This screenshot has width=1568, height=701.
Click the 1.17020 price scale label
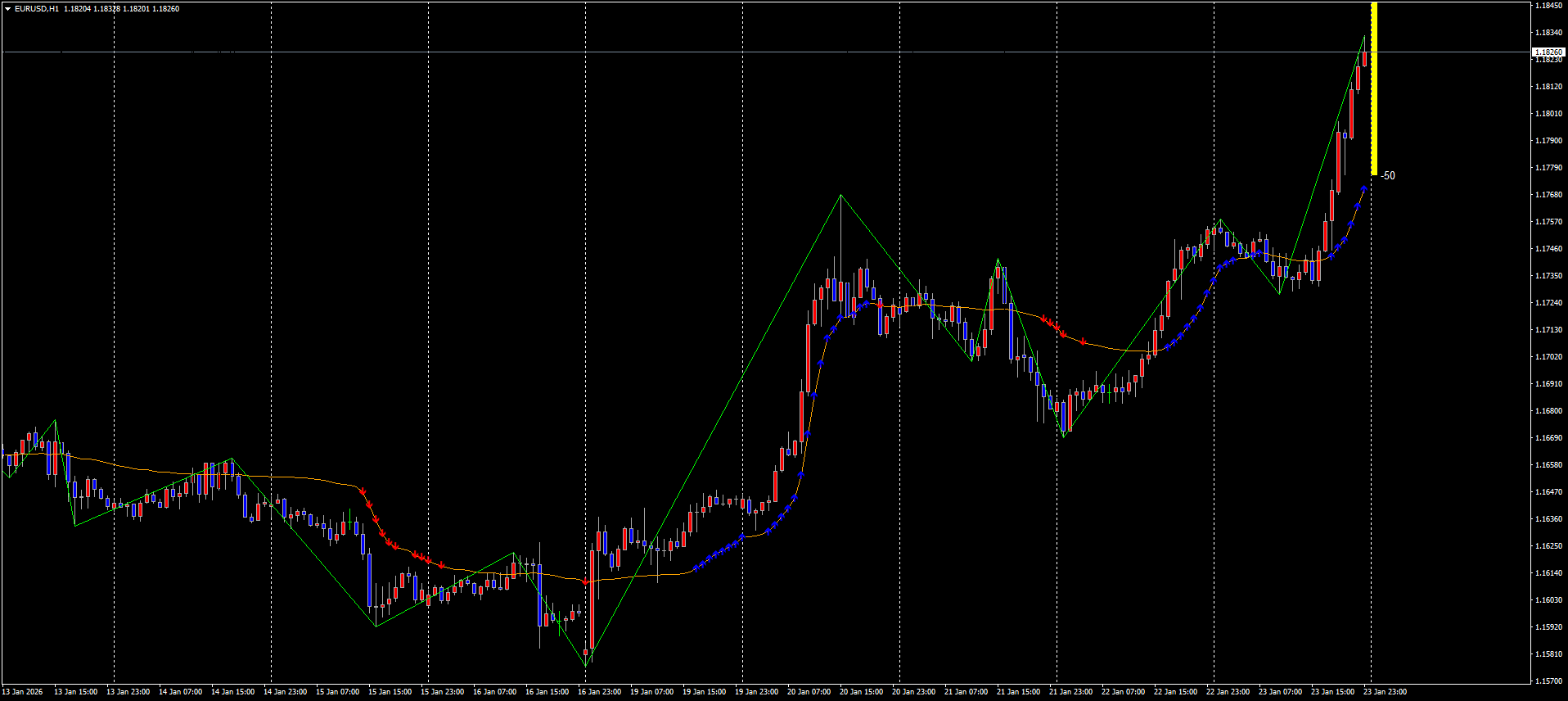[1548, 357]
